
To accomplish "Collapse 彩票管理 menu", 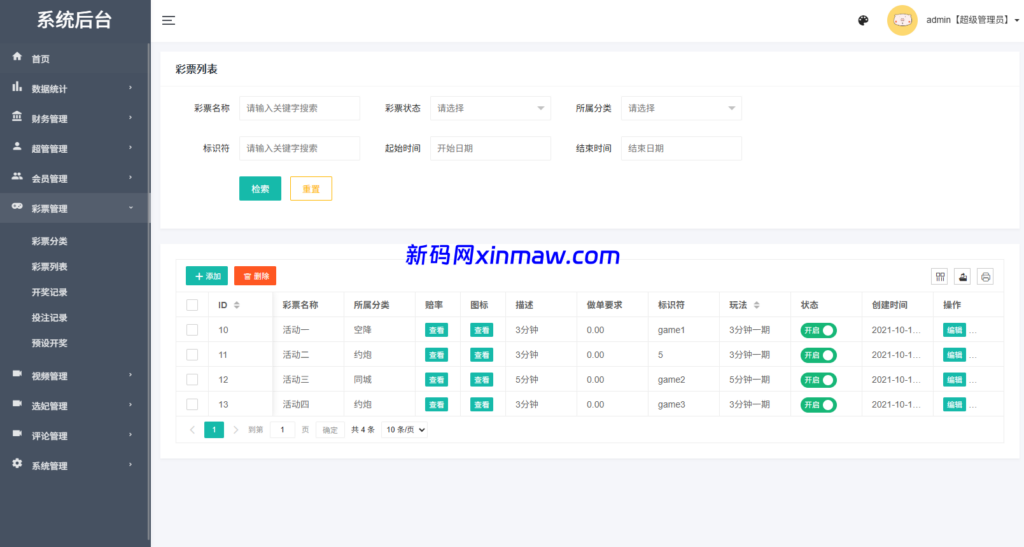I will (x=75, y=208).
